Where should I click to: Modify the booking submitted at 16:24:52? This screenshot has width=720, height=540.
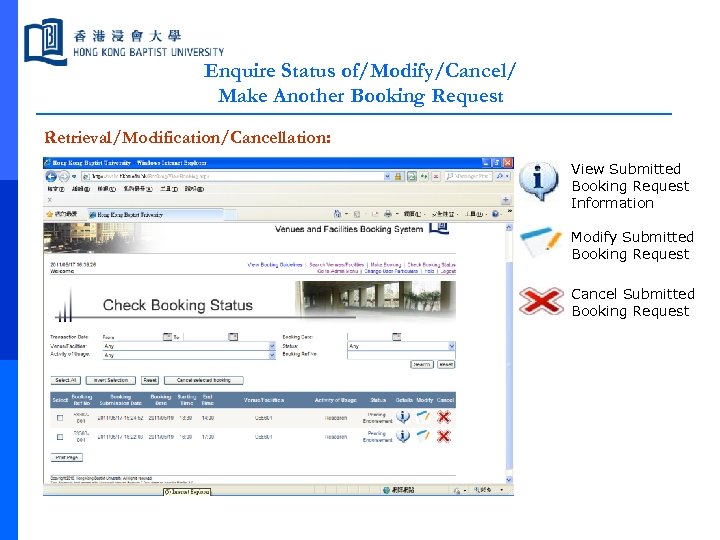click(423, 417)
